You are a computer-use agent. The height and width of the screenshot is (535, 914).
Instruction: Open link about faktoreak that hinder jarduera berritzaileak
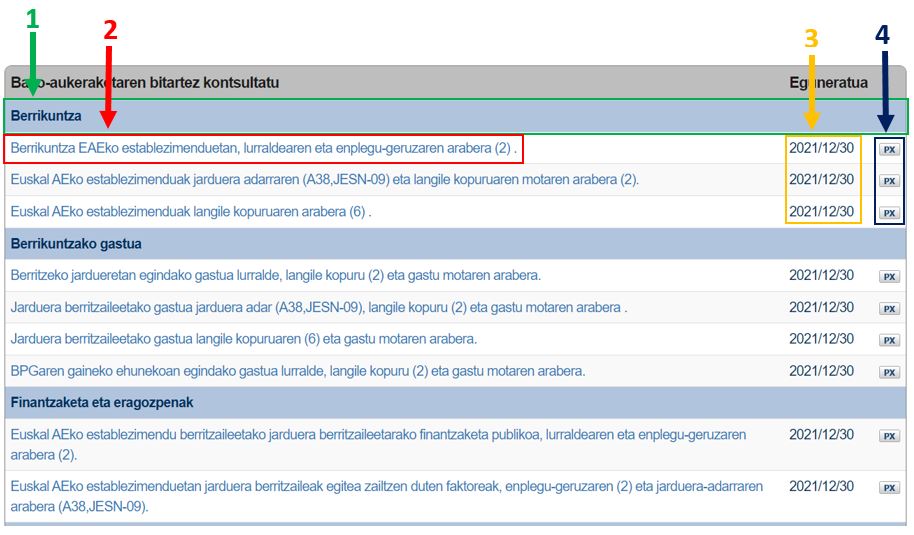pyautogui.click(x=386, y=487)
